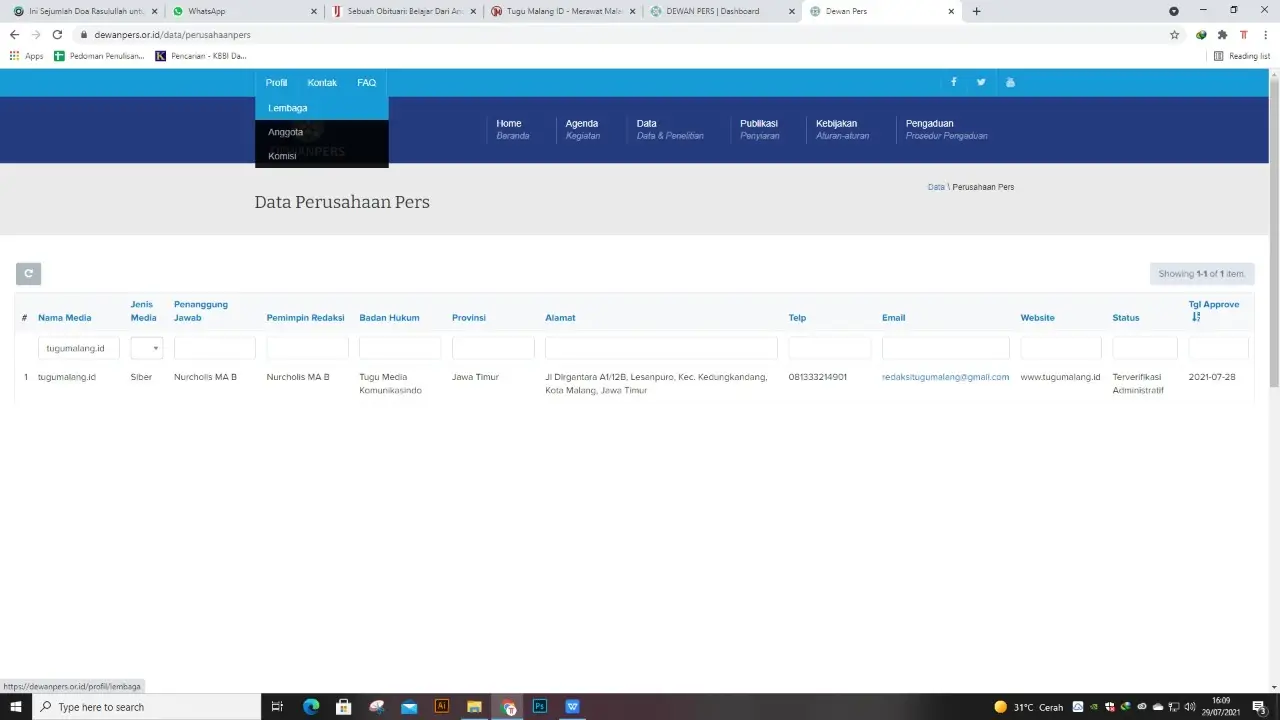Image resolution: width=1280 pixels, height=720 pixels.
Task: Click the Alamat filter field
Action: click(661, 348)
